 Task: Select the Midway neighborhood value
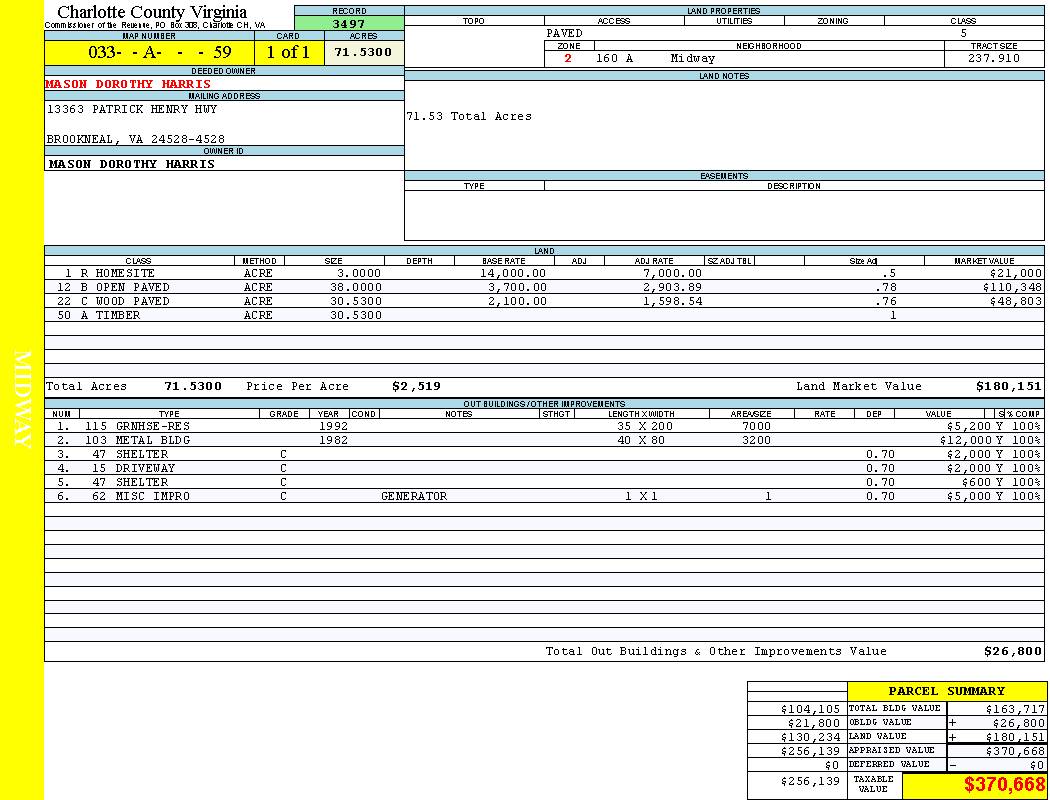click(693, 59)
